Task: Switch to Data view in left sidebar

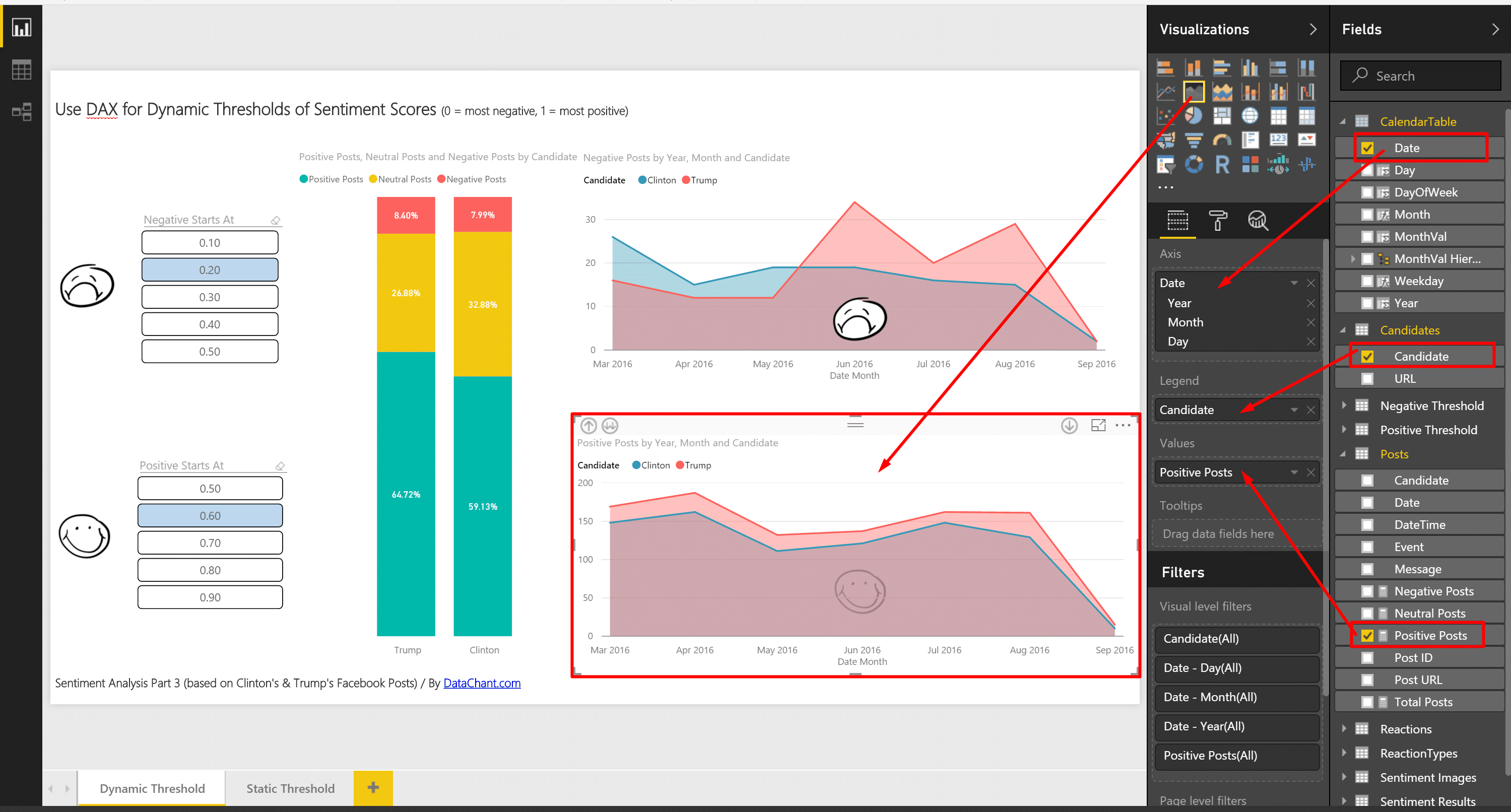Action: click(x=21, y=70)
